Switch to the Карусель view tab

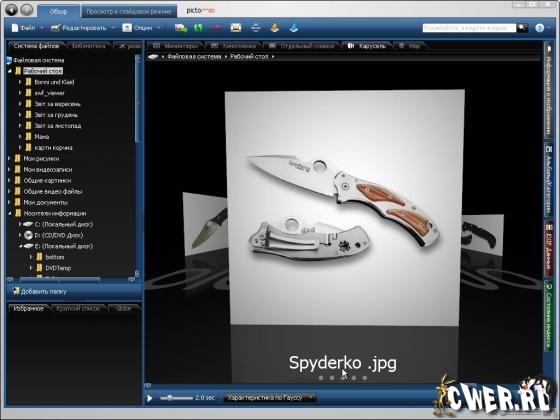367,46
